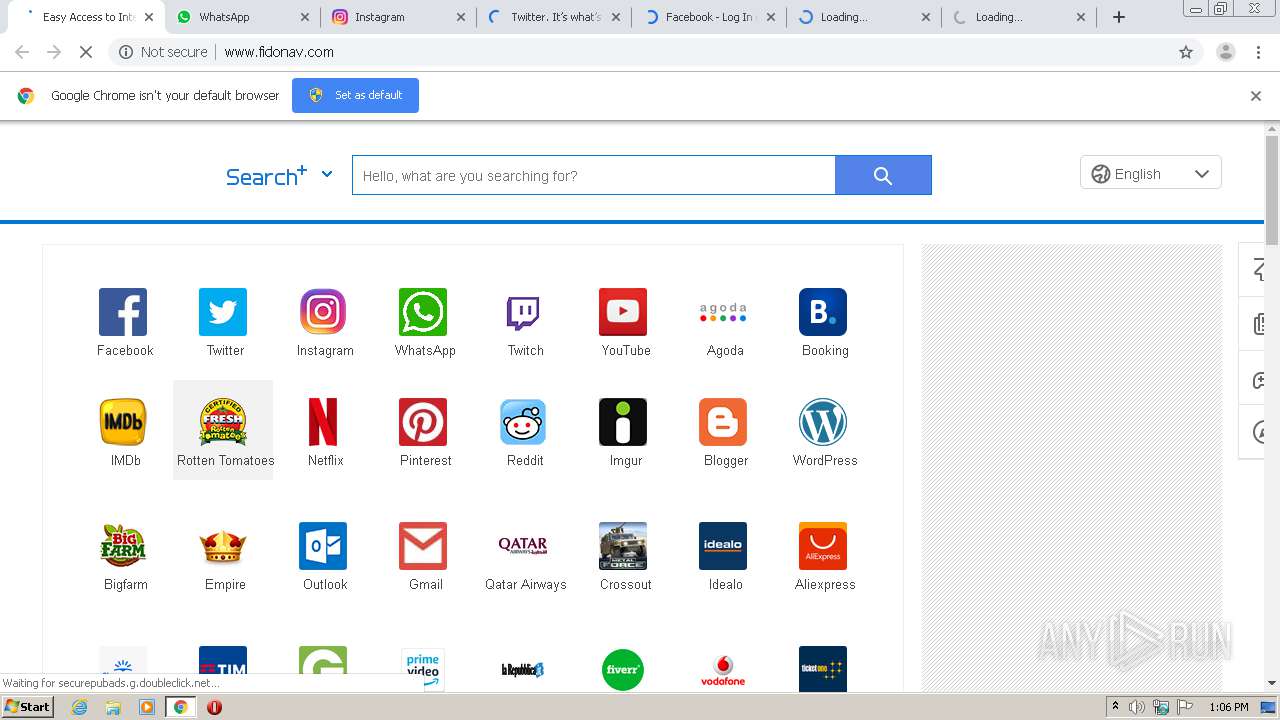Open the Fiverr shortcut icon

(x=623, y=669)
